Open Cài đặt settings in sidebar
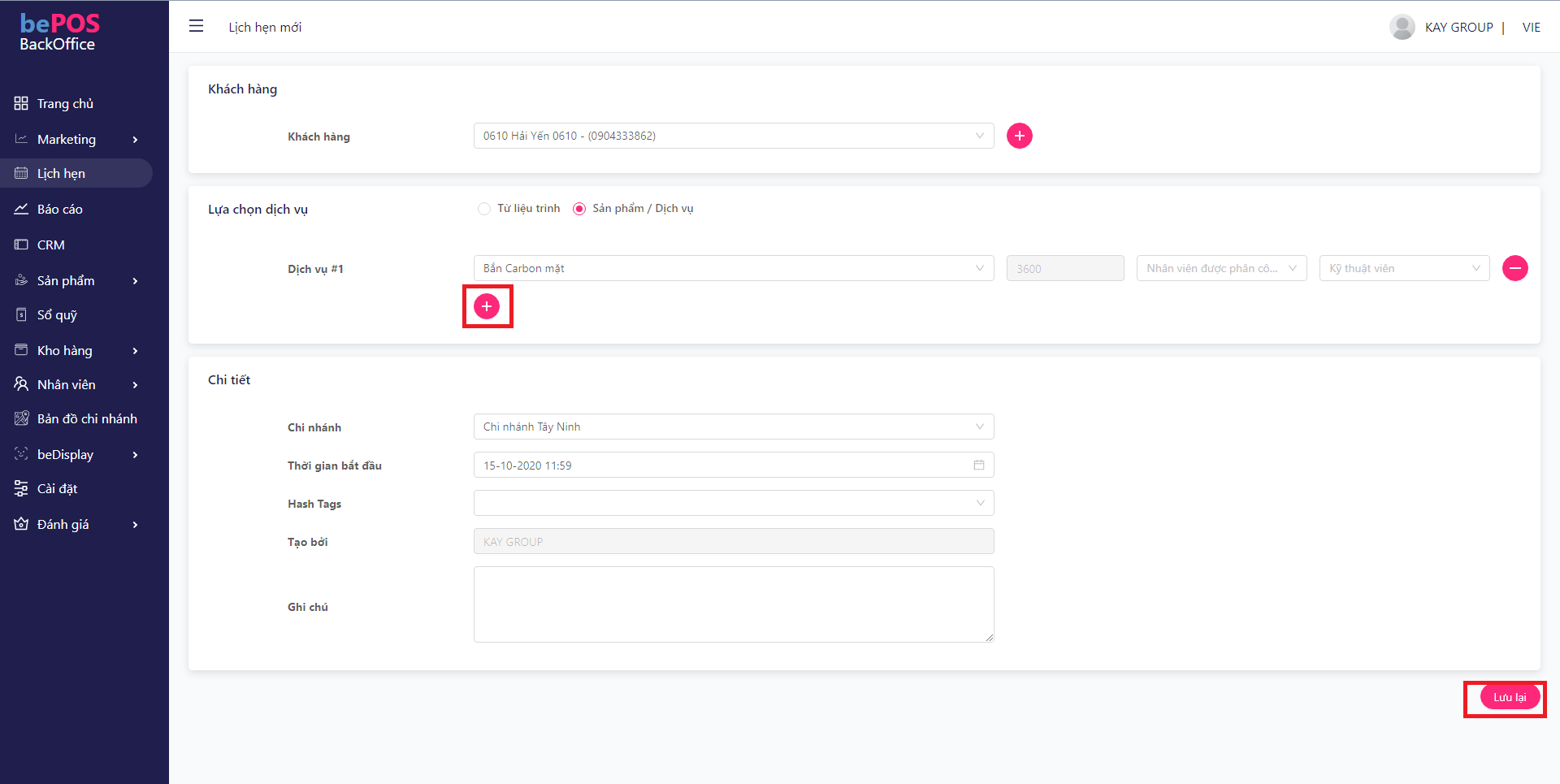This screenshot has height=784, width=1560. 57,488
